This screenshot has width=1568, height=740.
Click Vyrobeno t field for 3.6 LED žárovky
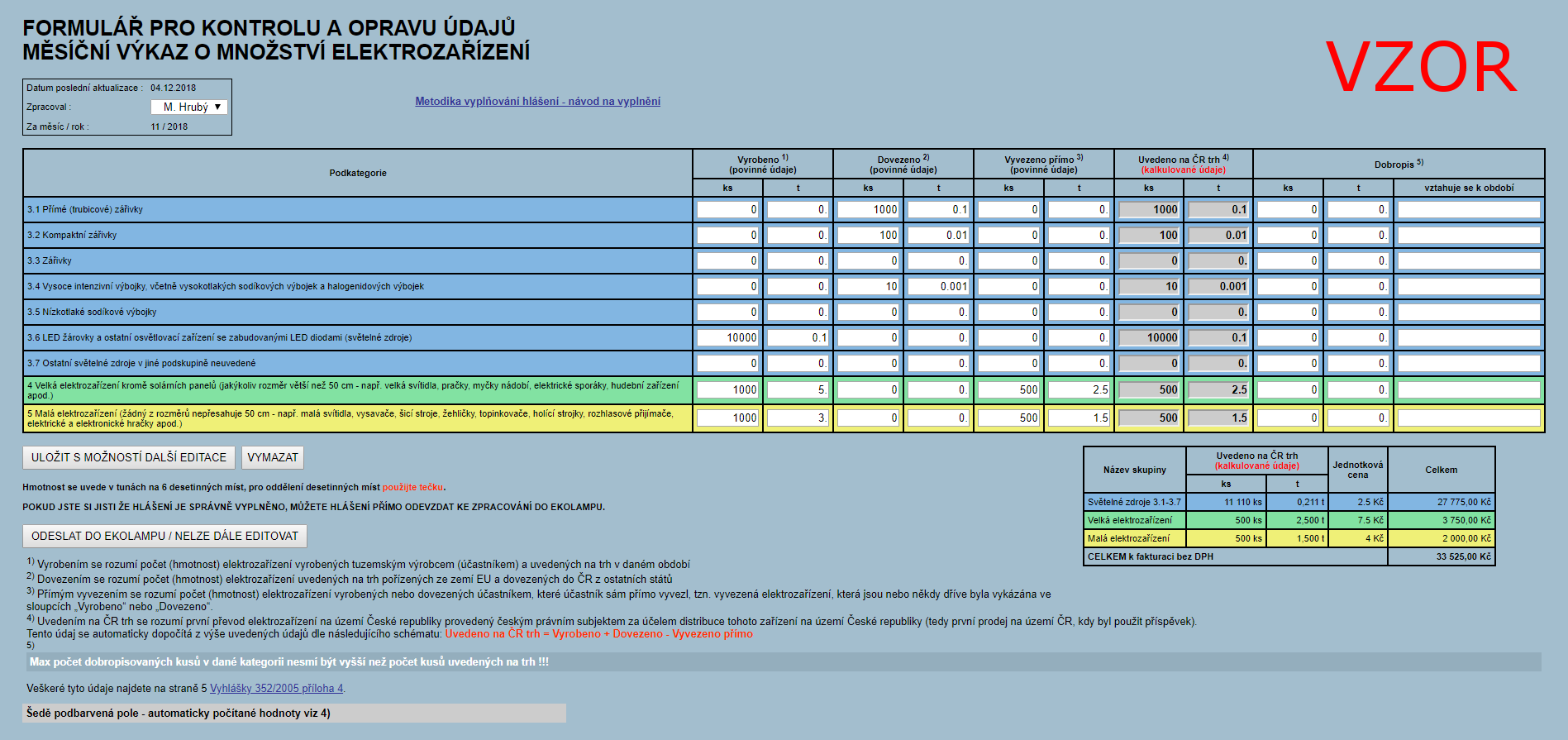(798, 338)
